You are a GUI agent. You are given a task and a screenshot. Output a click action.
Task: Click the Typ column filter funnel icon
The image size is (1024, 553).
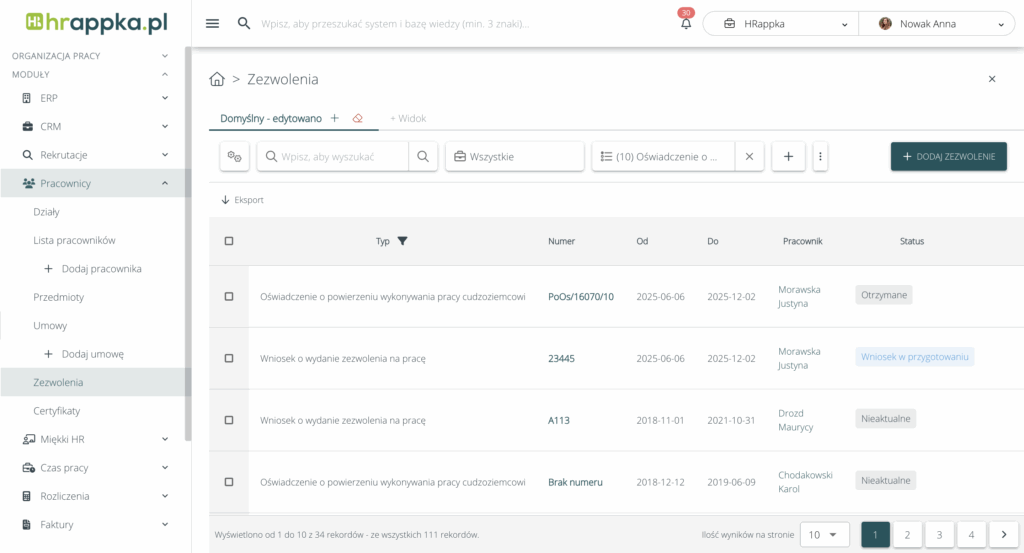point(402,241)
